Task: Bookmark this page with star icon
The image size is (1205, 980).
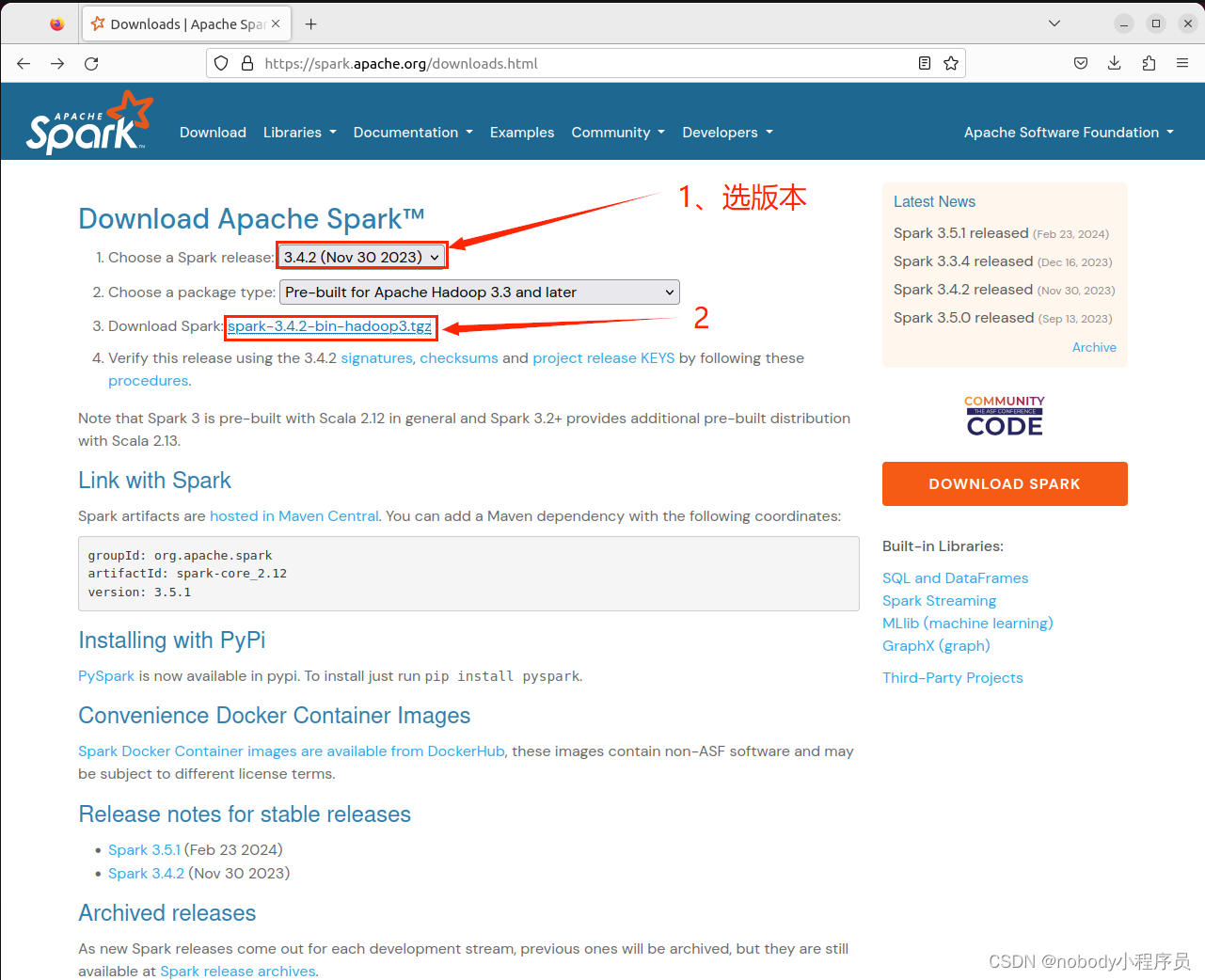Action: pyautogui.click(x=951, y=63)
